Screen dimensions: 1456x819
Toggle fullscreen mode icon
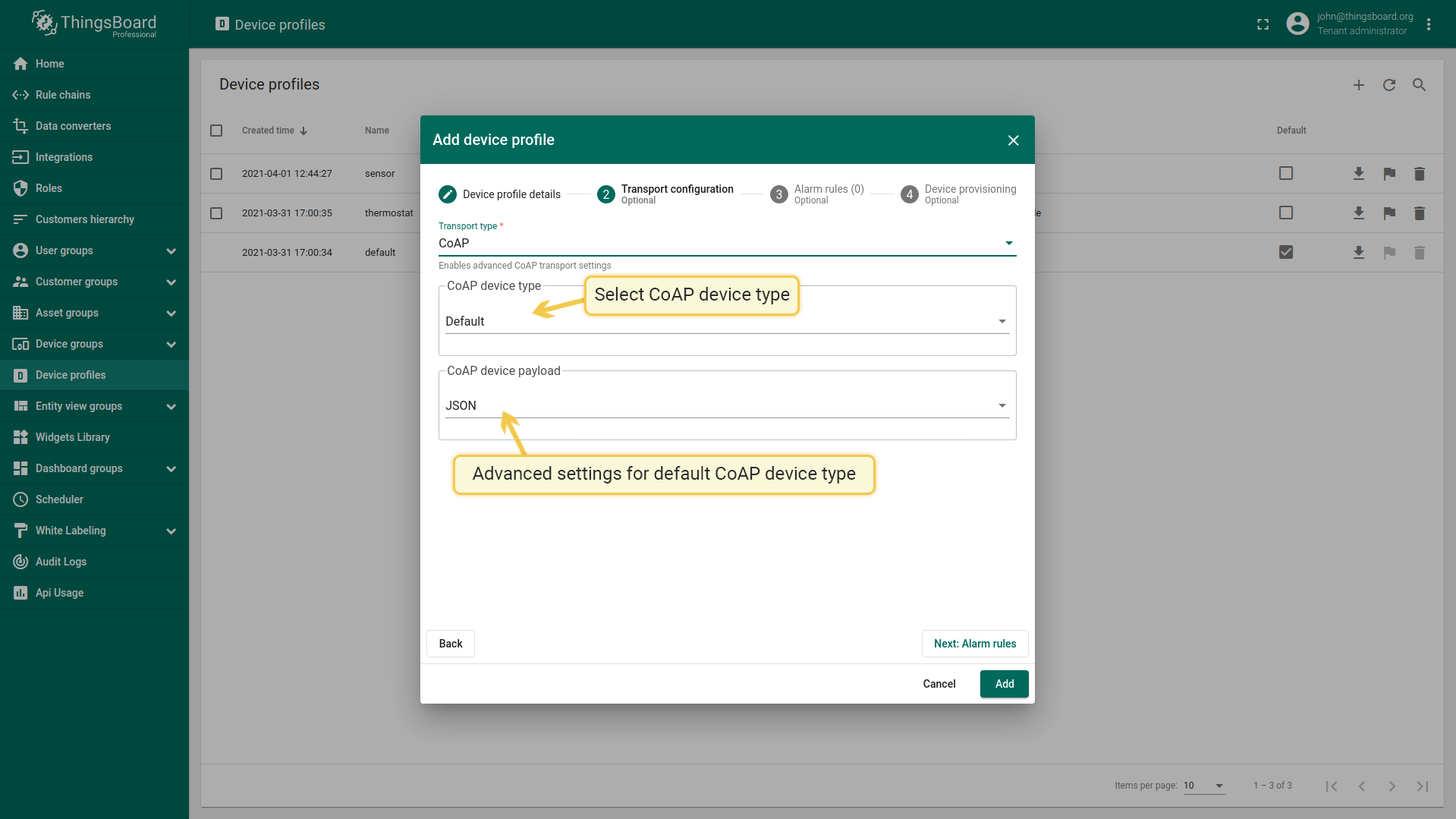tap(1263, 24)
